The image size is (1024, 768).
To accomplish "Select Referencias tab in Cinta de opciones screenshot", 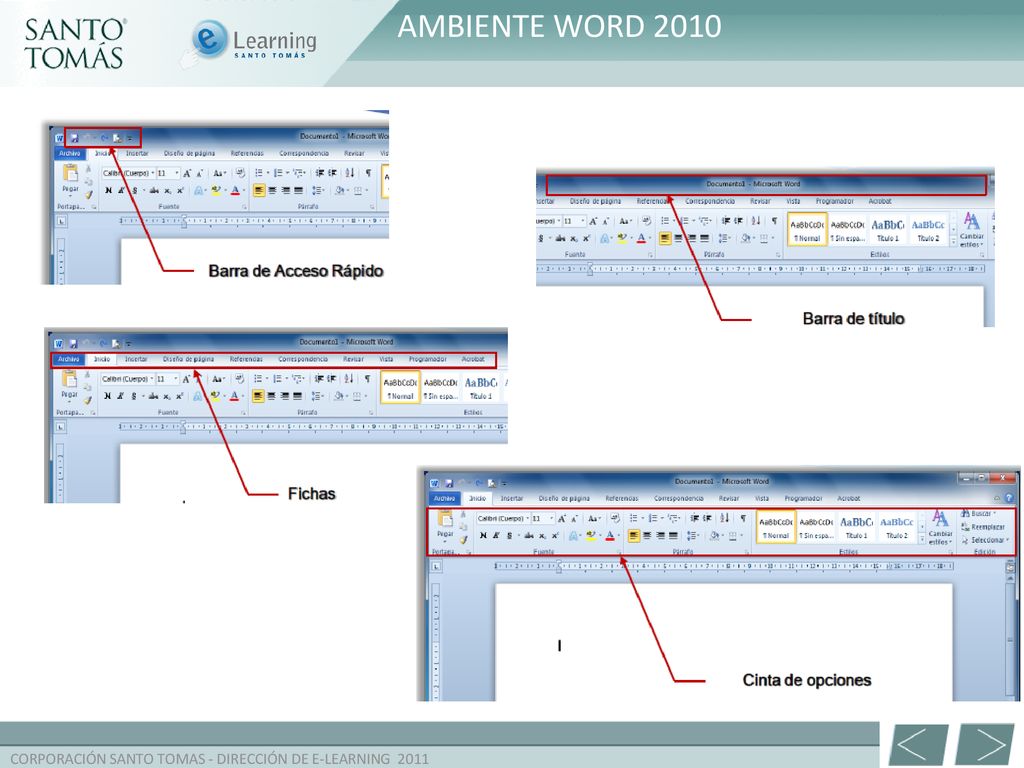I will pos(622,498).
